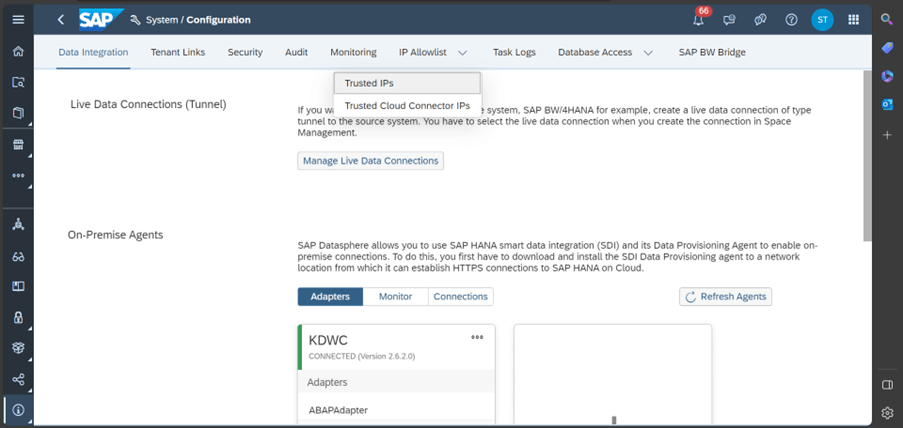Switch to Tenant Links tab
The image size is (903, 428).
point(178,52)
